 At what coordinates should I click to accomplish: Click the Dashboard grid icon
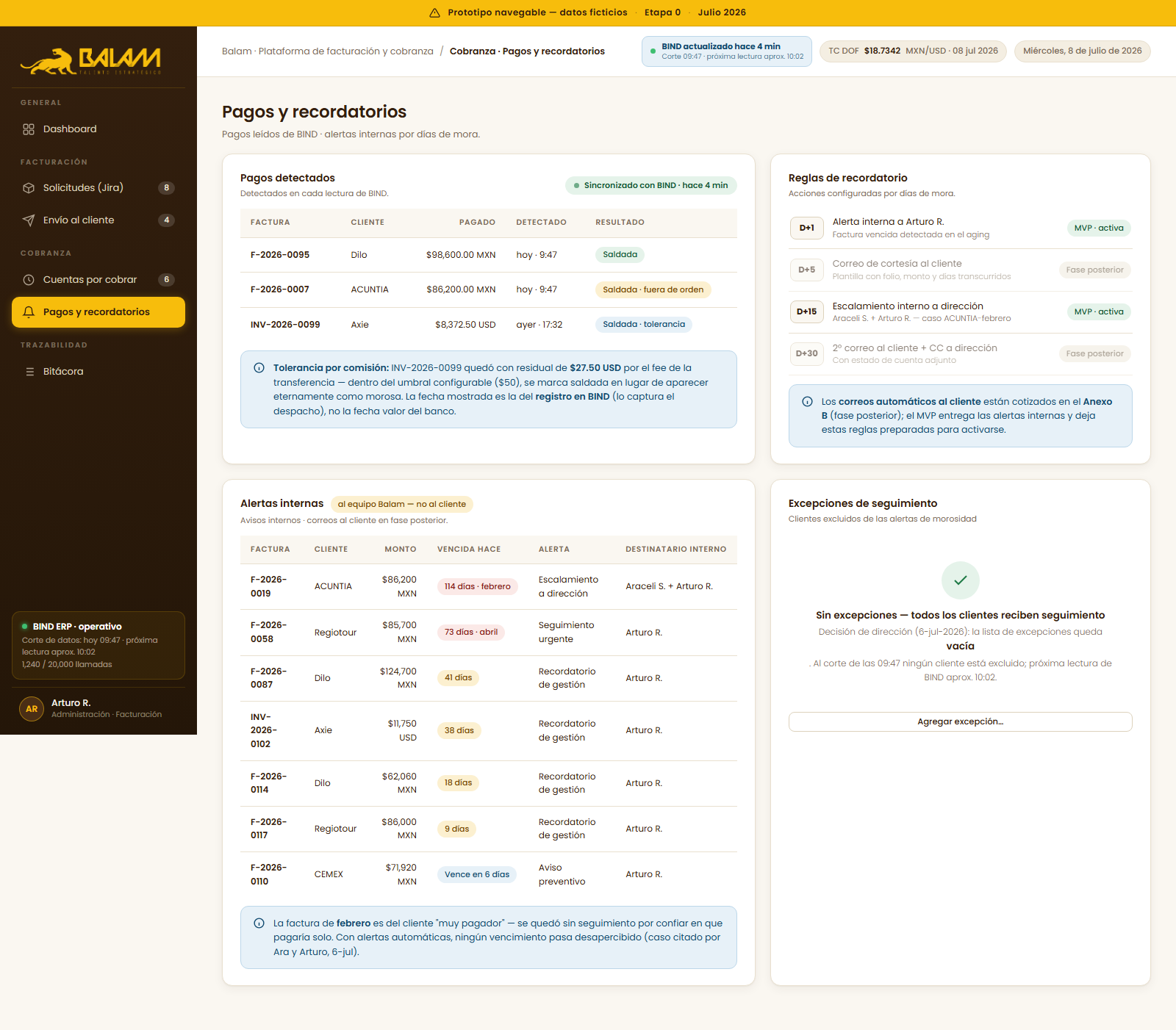[x=29, y=129]
